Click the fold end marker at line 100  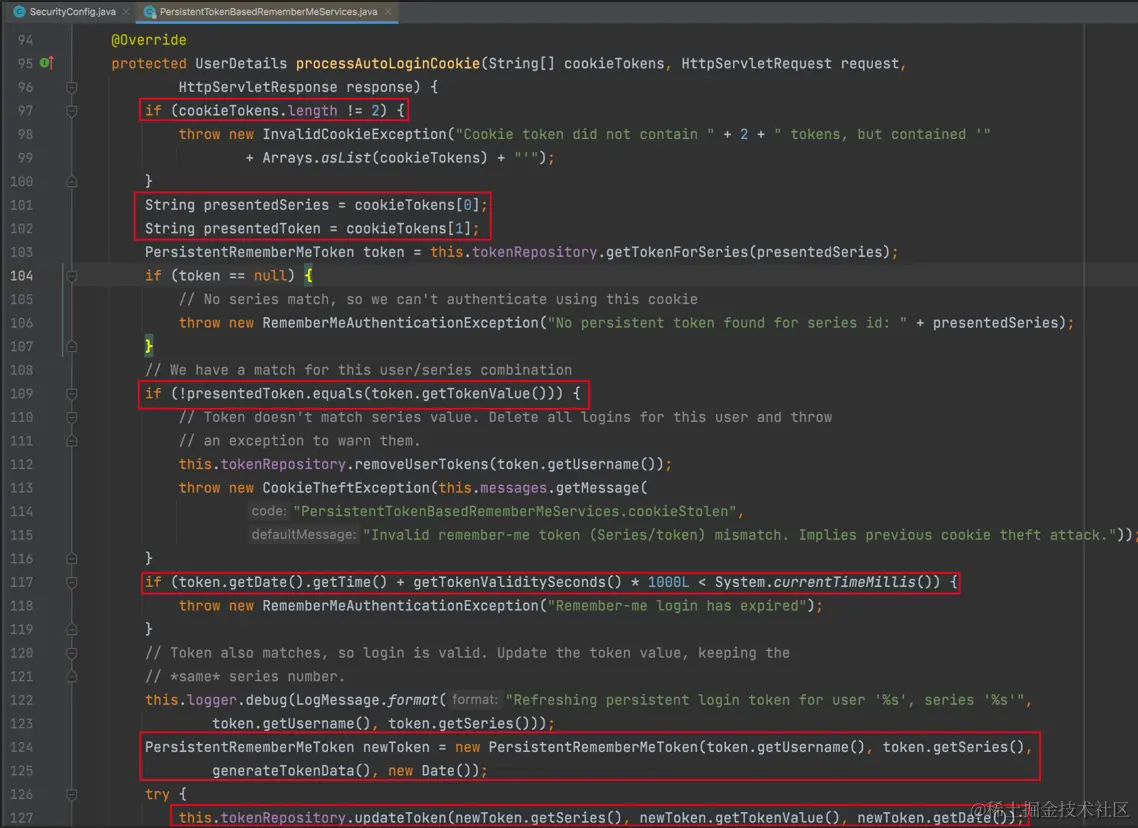pos(72,181)
